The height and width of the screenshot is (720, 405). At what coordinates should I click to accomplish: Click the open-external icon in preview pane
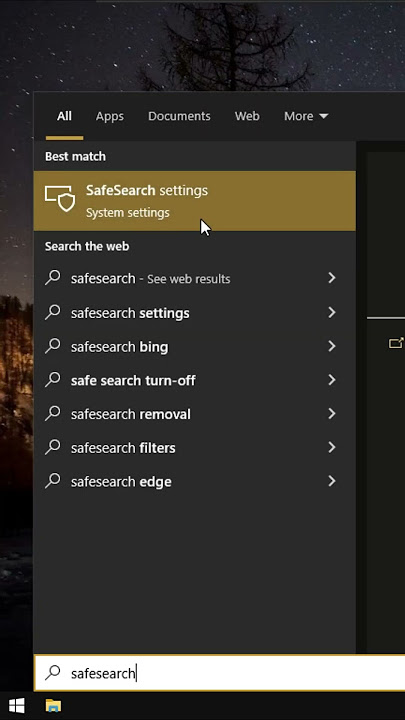(396, 343)
